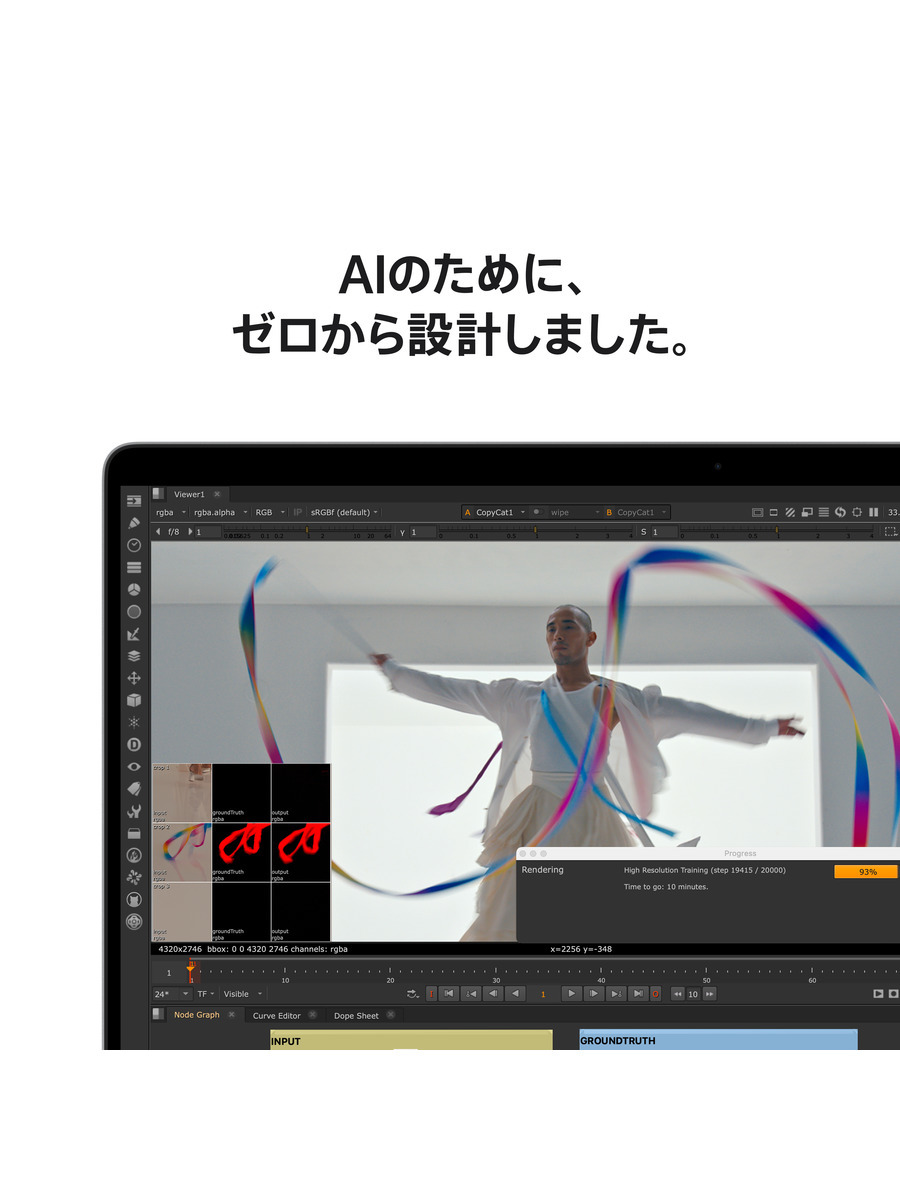Open the A input CopyCat1 dropdown
Image resolution: width=900 pixels, height=1200 pixels.
[495, 512]
